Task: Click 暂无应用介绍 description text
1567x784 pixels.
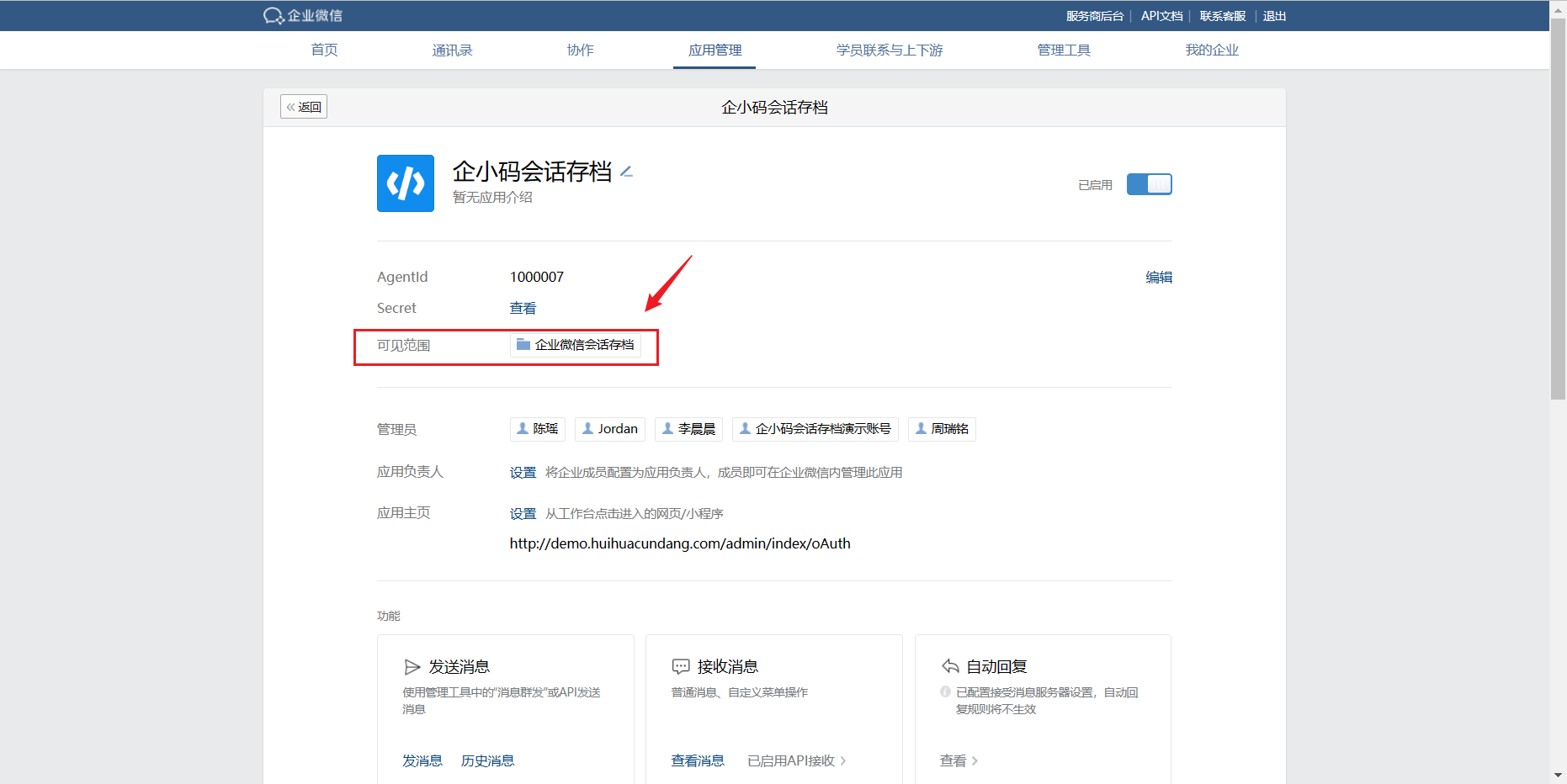Action: pyautogui.click(x=492, y=197)
